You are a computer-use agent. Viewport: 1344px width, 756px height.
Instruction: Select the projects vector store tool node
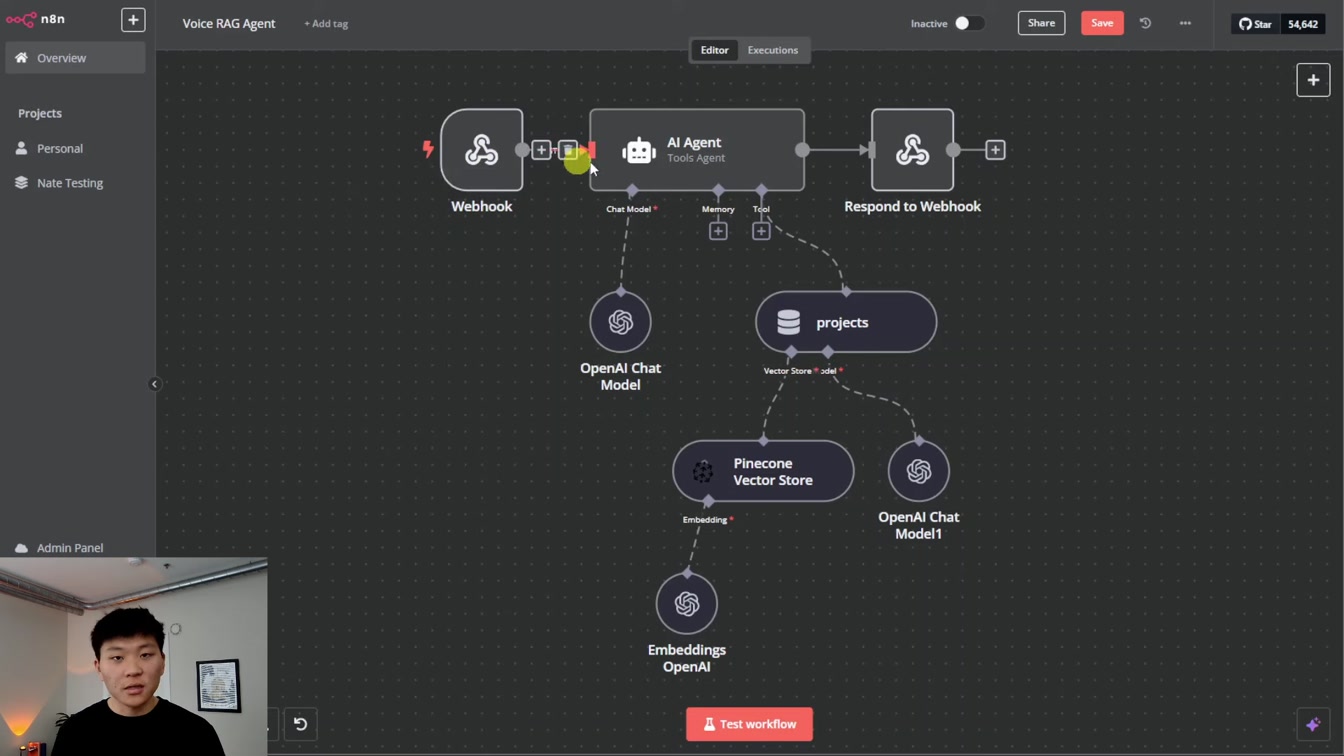click(846, 322)
